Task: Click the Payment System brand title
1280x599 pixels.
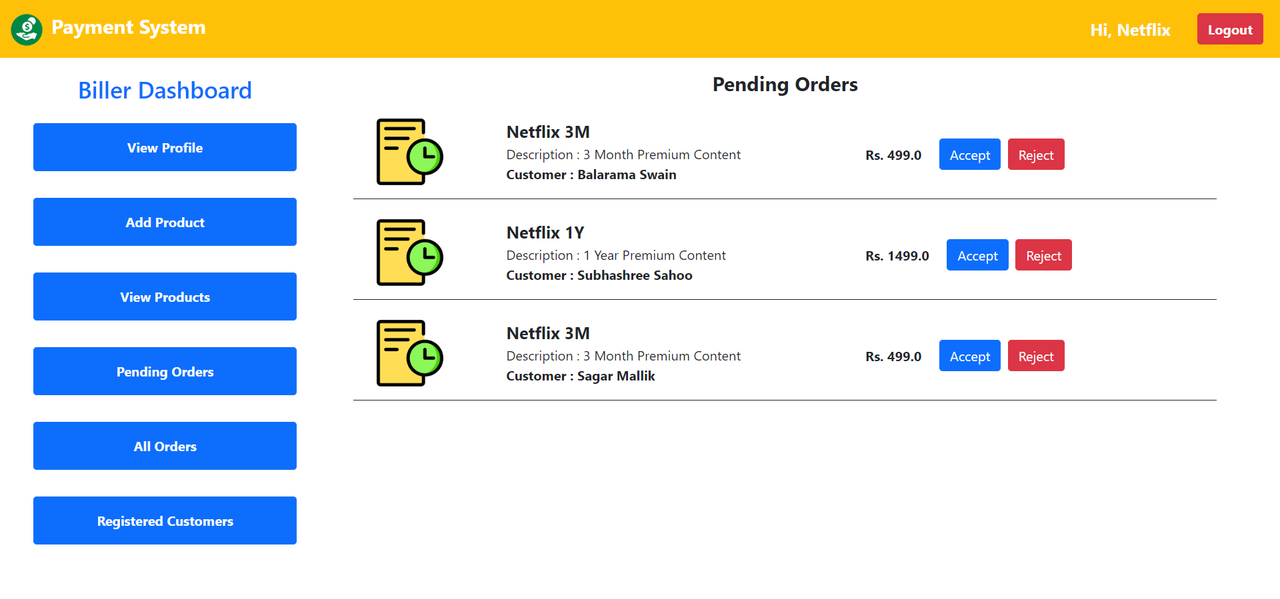Action: coord(128,28)
